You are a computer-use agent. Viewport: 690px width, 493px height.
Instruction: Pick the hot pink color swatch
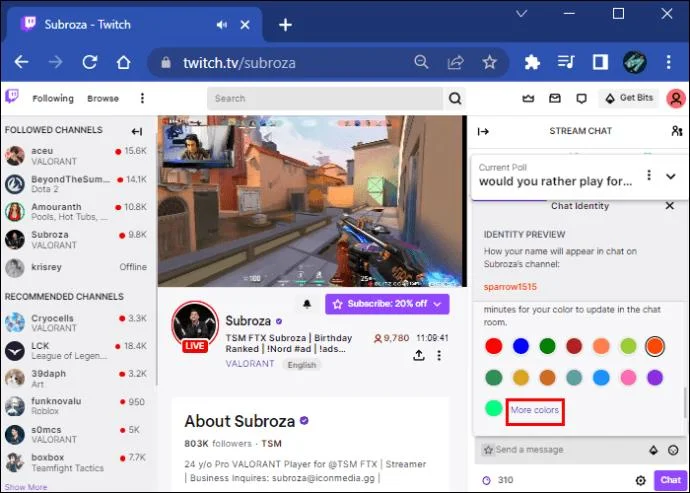tap(628, 377)
